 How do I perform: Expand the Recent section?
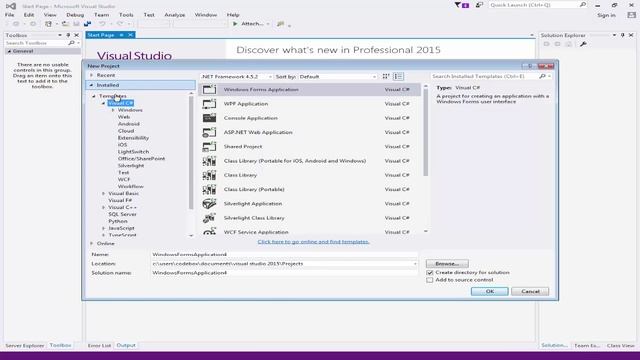(91, 75)
